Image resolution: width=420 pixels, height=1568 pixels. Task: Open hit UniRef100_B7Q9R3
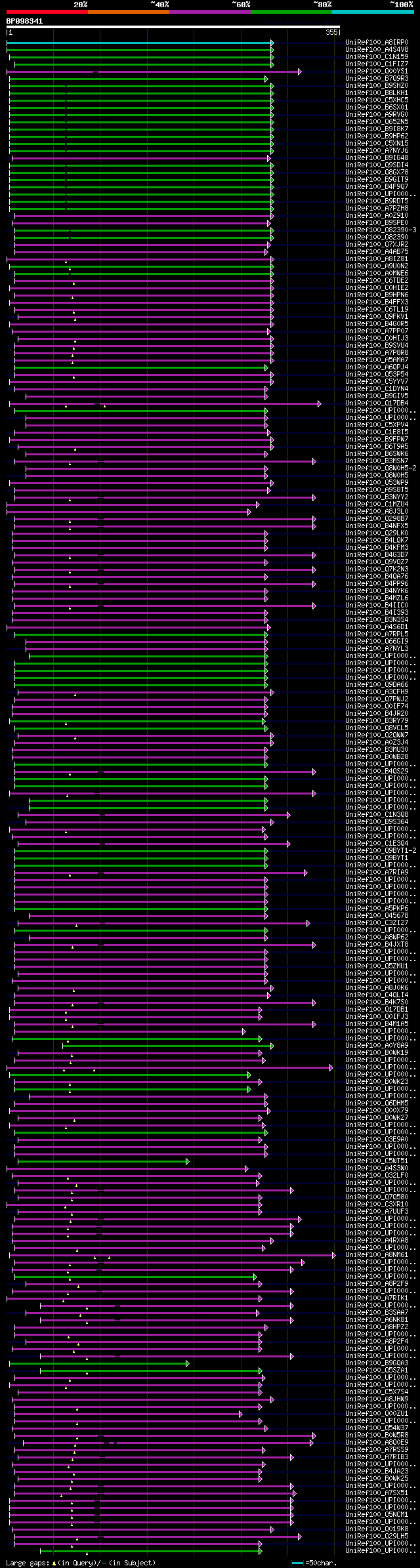point(377,79)
